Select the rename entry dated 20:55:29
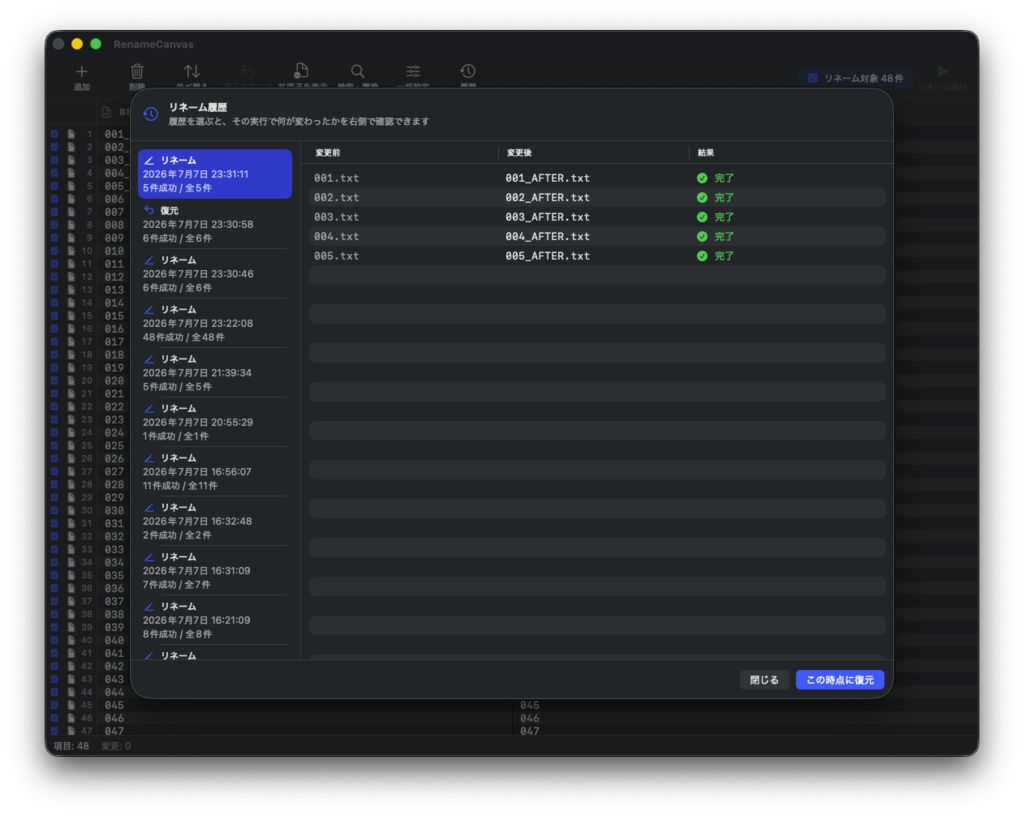This screenshot has width=1024, height=816. click(215, 422)
